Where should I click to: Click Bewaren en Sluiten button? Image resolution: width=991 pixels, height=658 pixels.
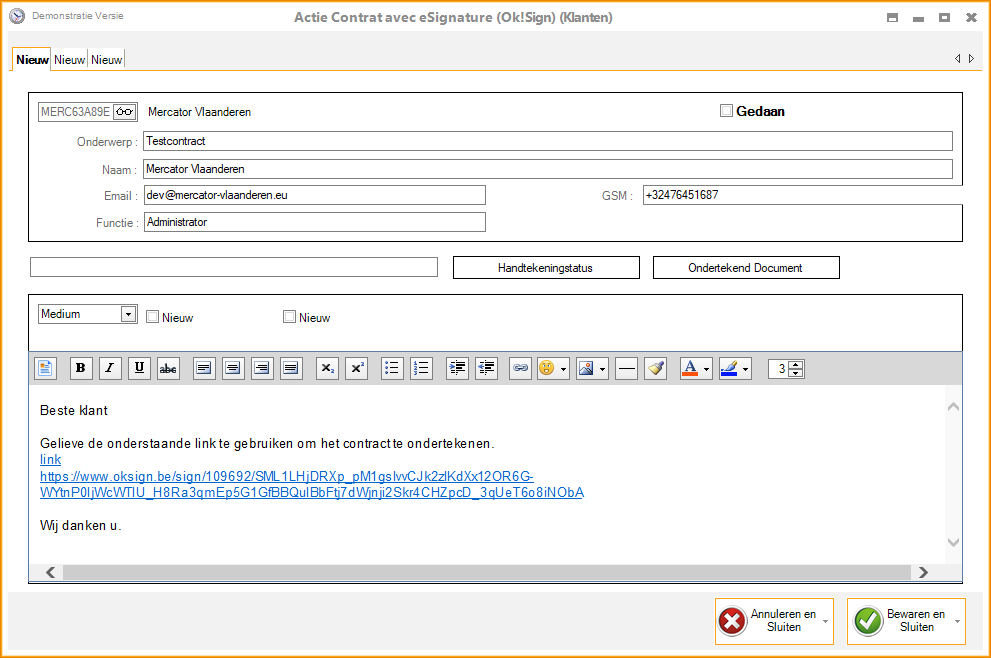(901, 621)
